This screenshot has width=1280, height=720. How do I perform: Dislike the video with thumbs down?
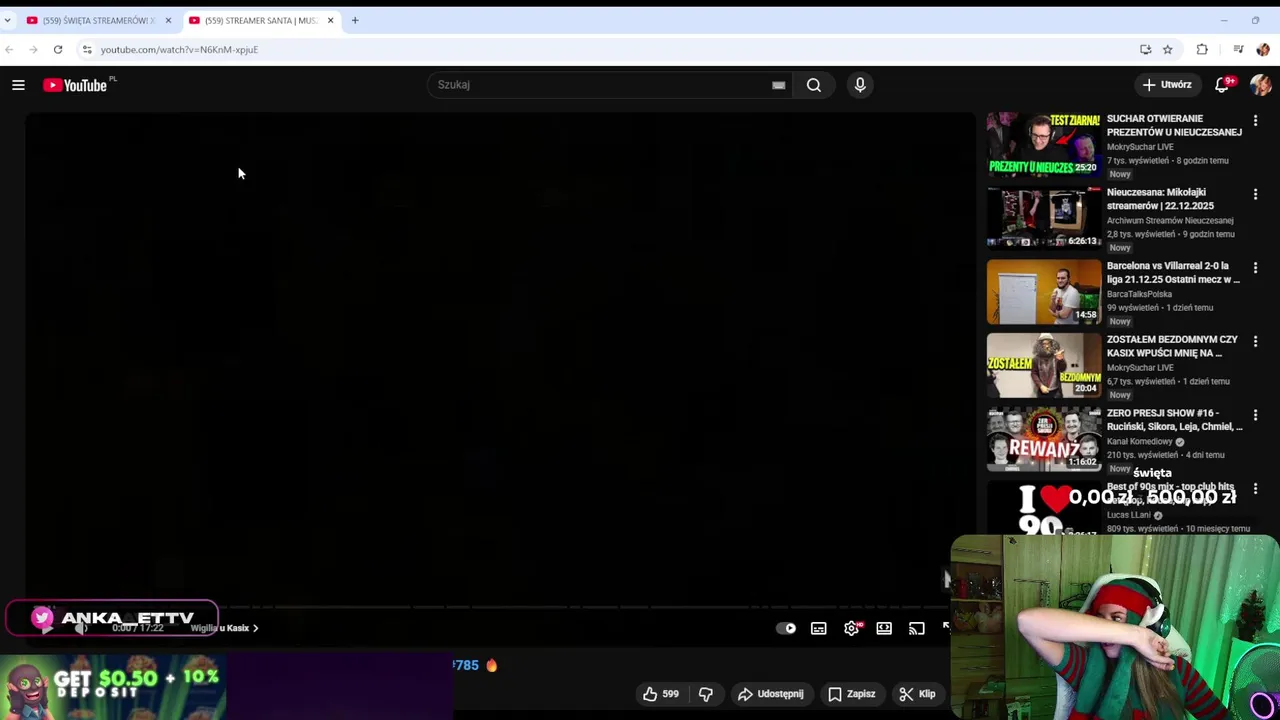(706, 694)
